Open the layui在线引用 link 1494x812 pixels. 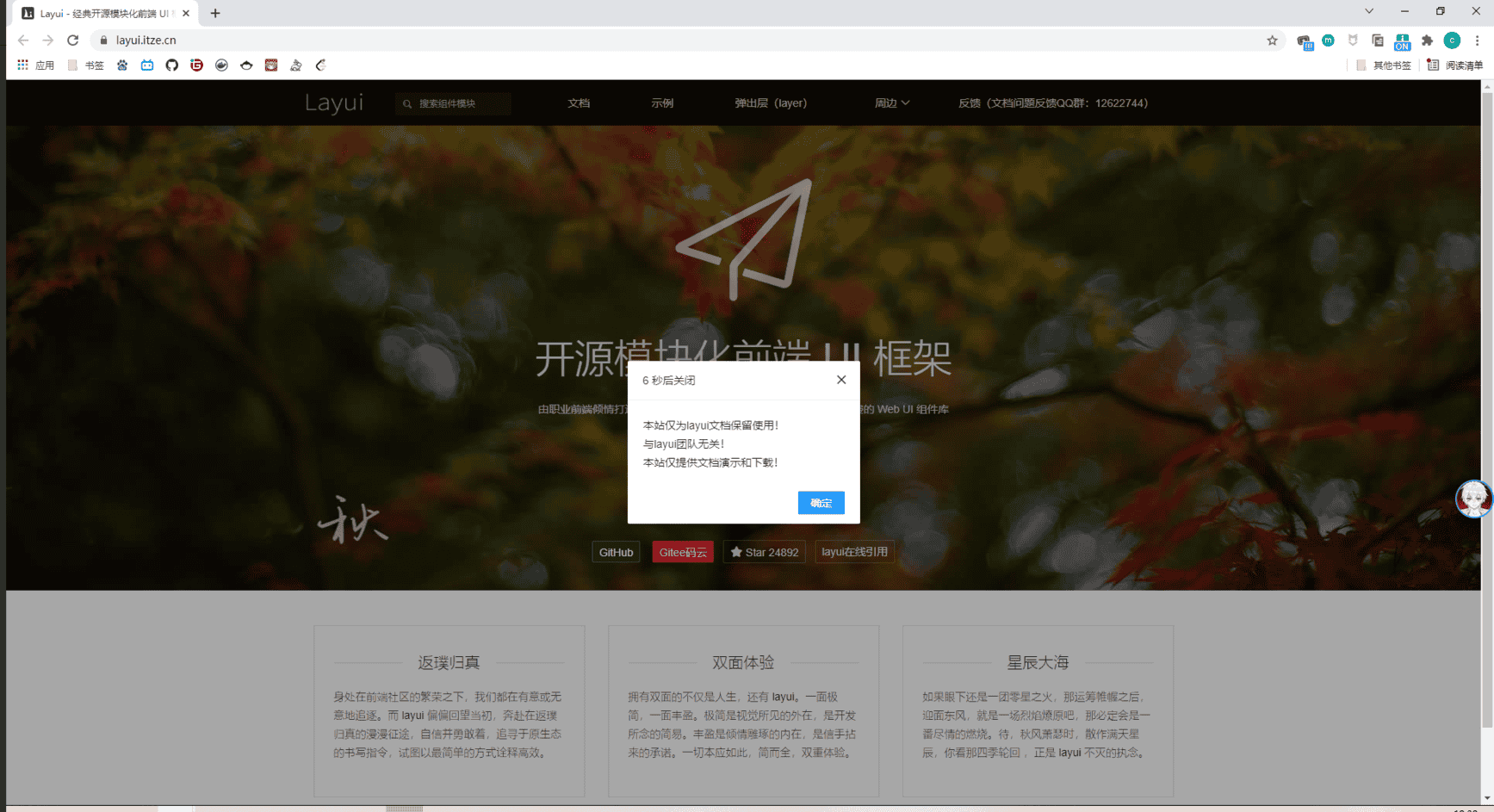(854, 552)
